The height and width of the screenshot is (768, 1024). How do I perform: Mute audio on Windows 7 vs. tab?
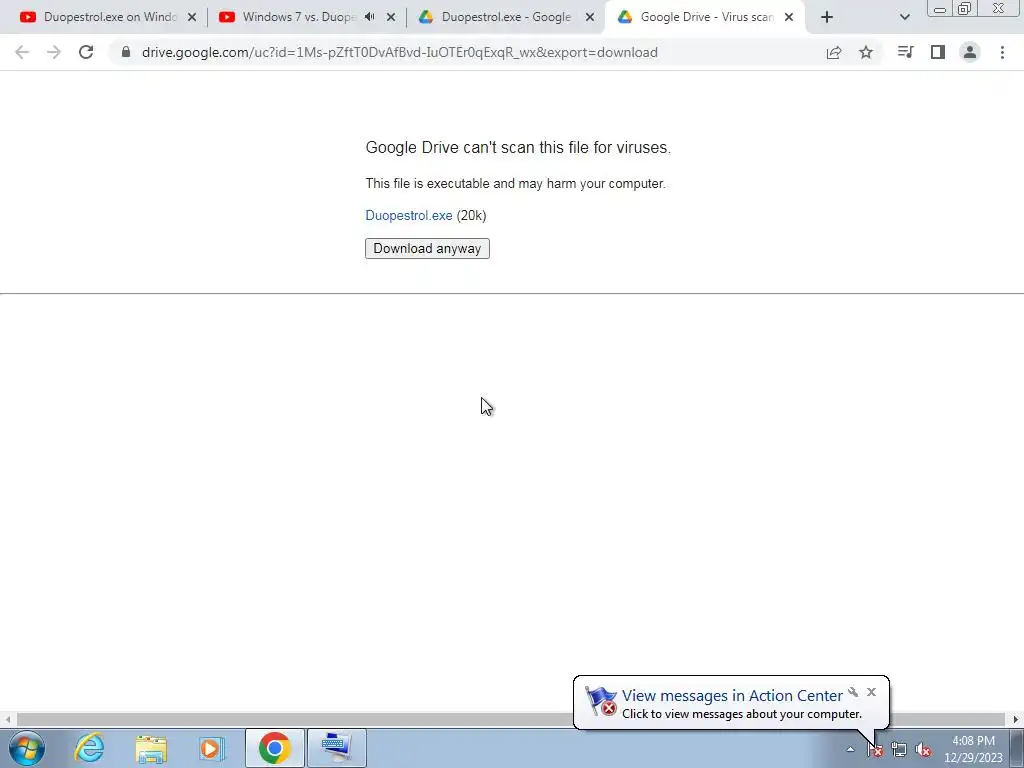[370, 17]
